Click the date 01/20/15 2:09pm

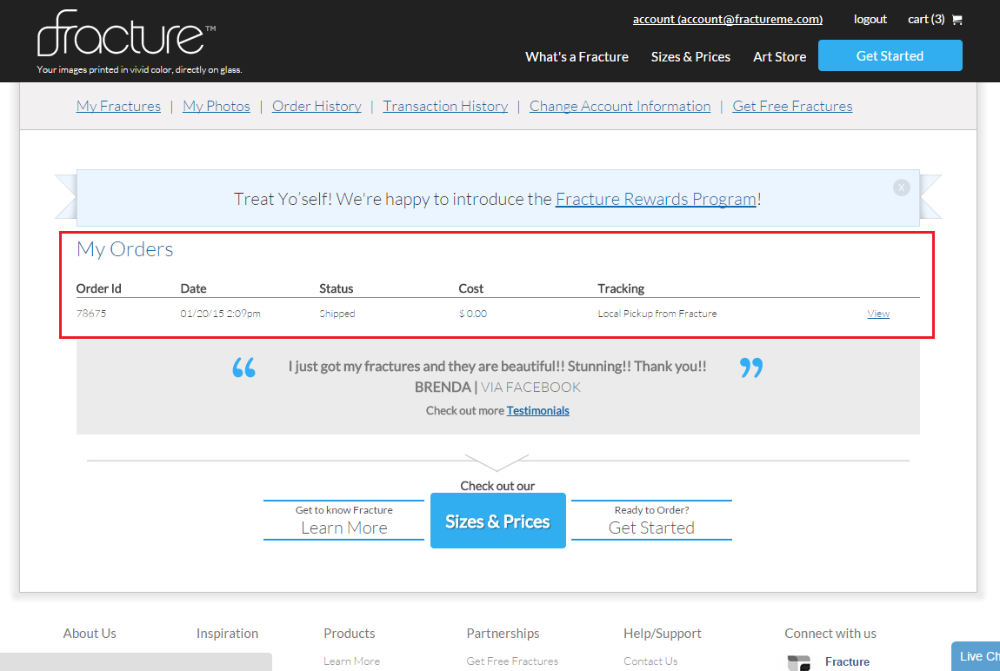pos(220,313)
